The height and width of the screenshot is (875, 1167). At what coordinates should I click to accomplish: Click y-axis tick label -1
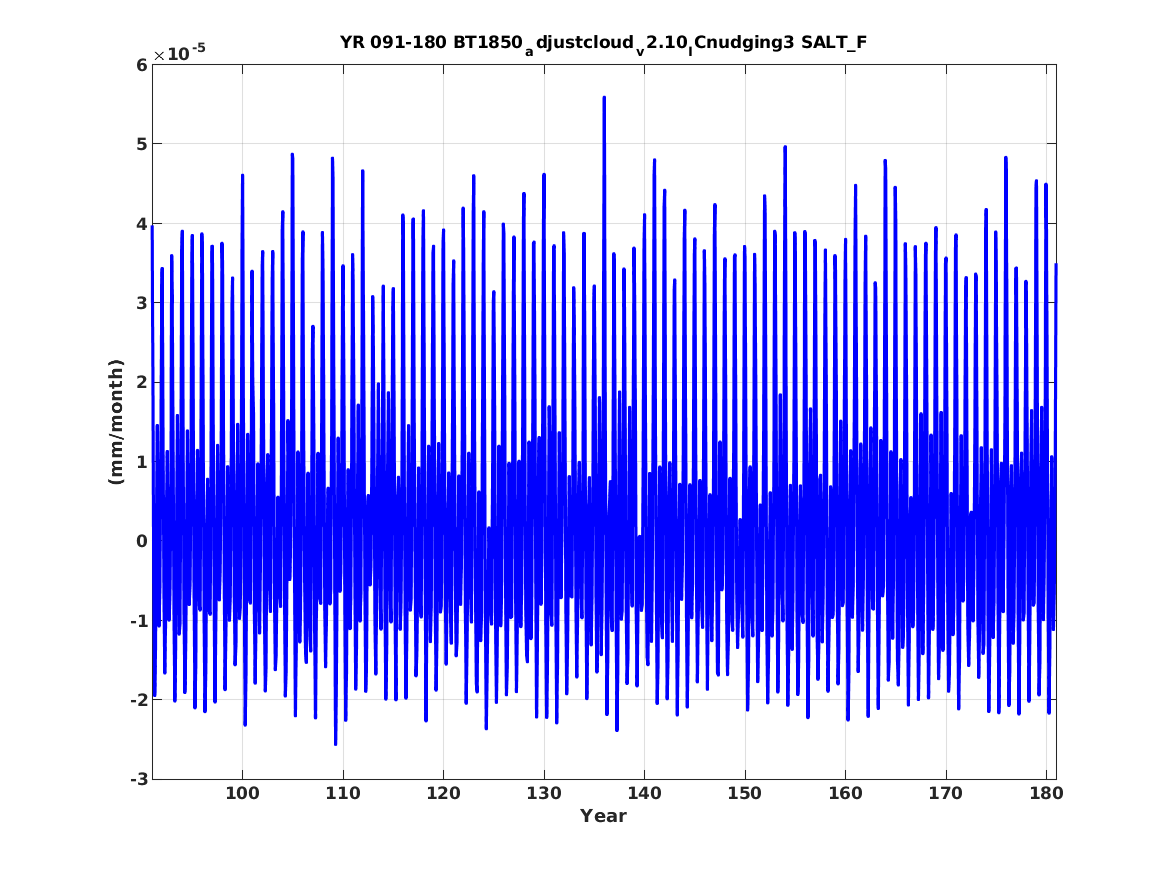point(139,621)
